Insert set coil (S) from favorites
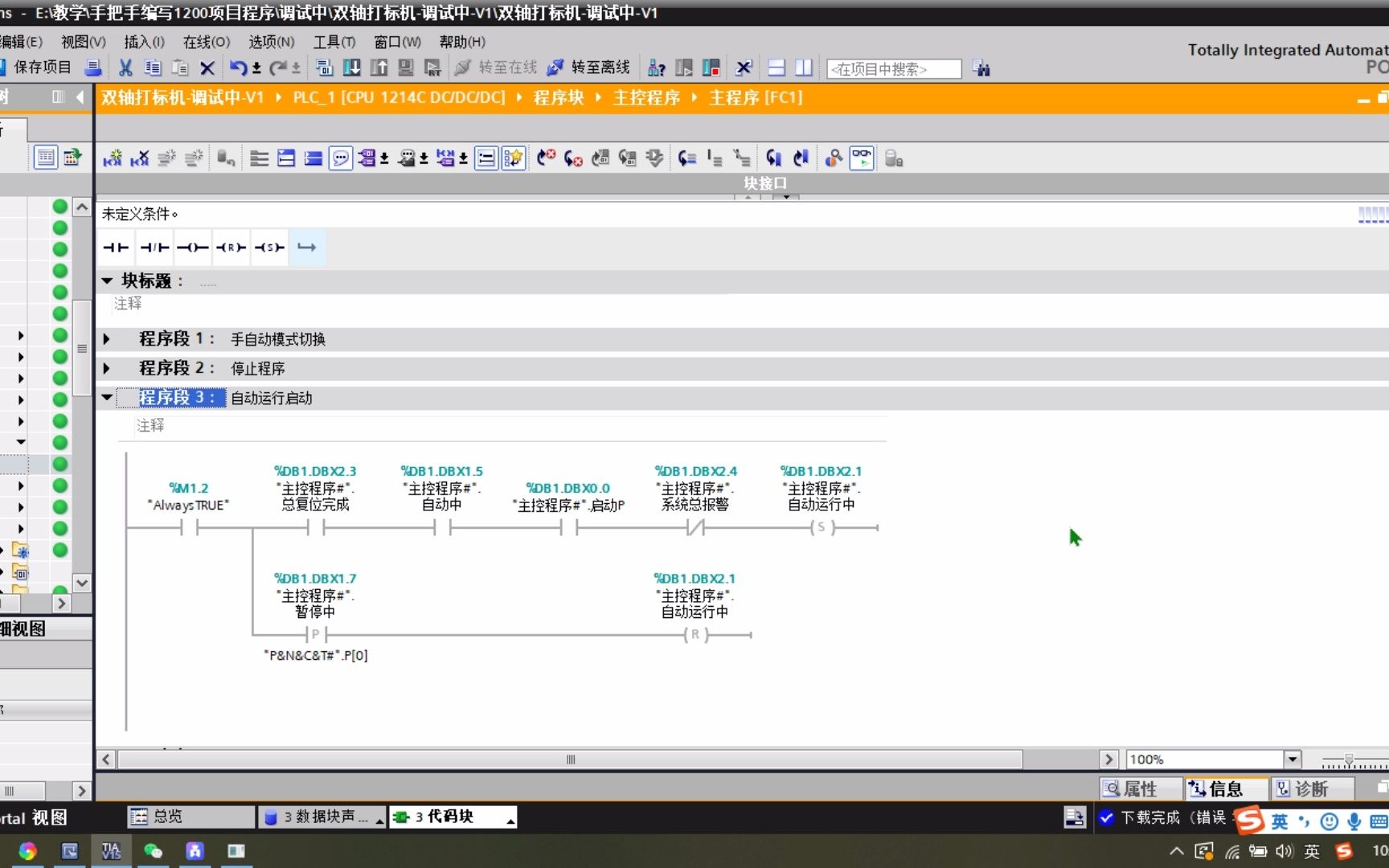Screen dimensions: 1389x868 [269, 248]
